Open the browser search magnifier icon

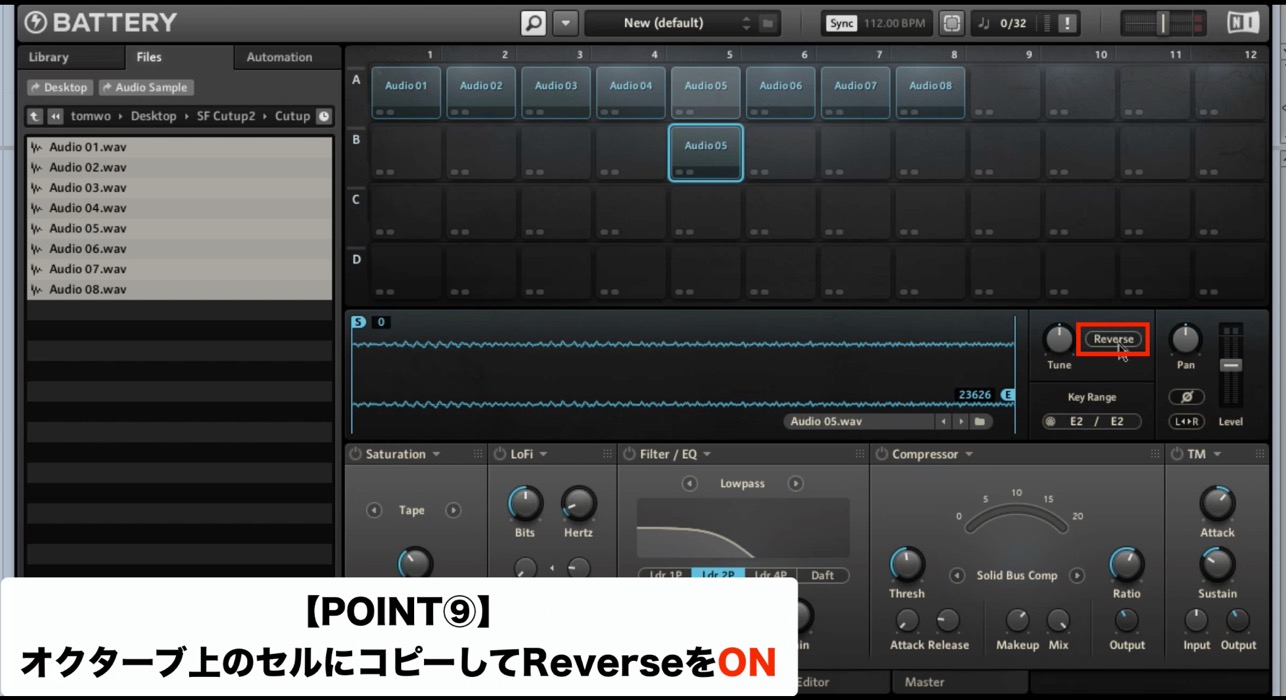pyautogui.click(x=533, y=22)
